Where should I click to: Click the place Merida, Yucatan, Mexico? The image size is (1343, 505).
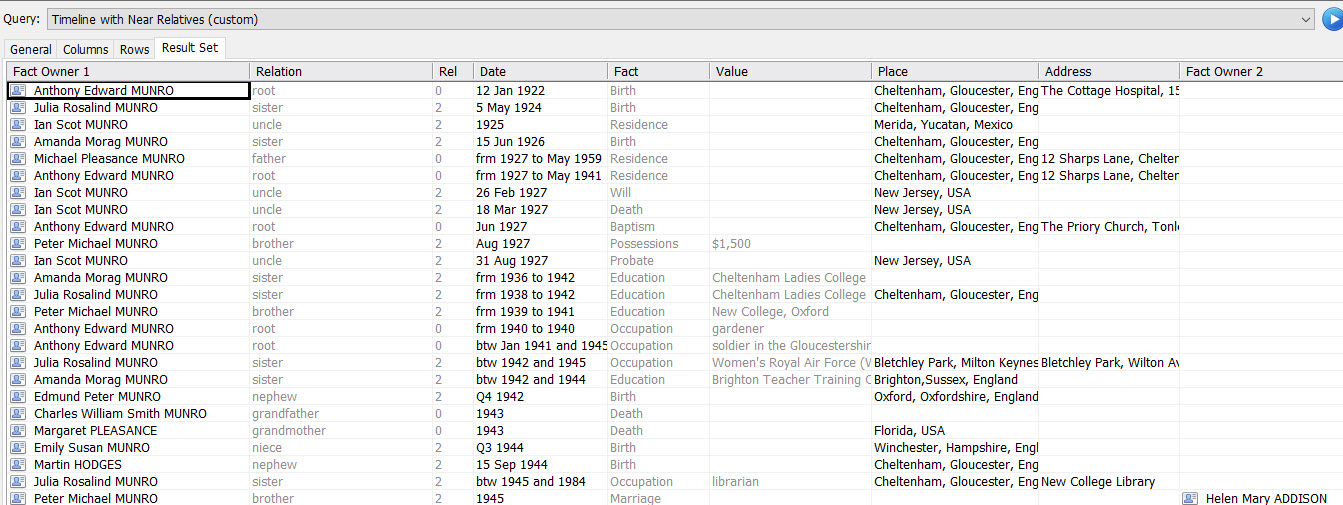tap(943, 124)
